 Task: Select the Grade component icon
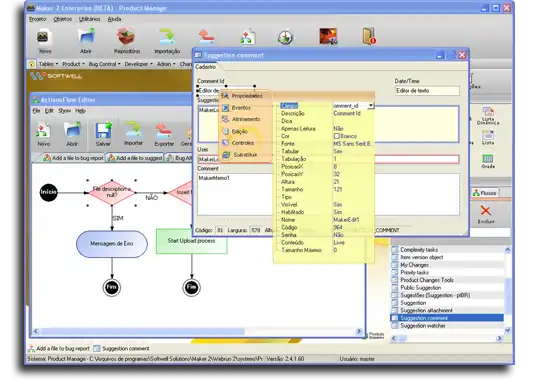pyautogui.click(x=488, y=159)
